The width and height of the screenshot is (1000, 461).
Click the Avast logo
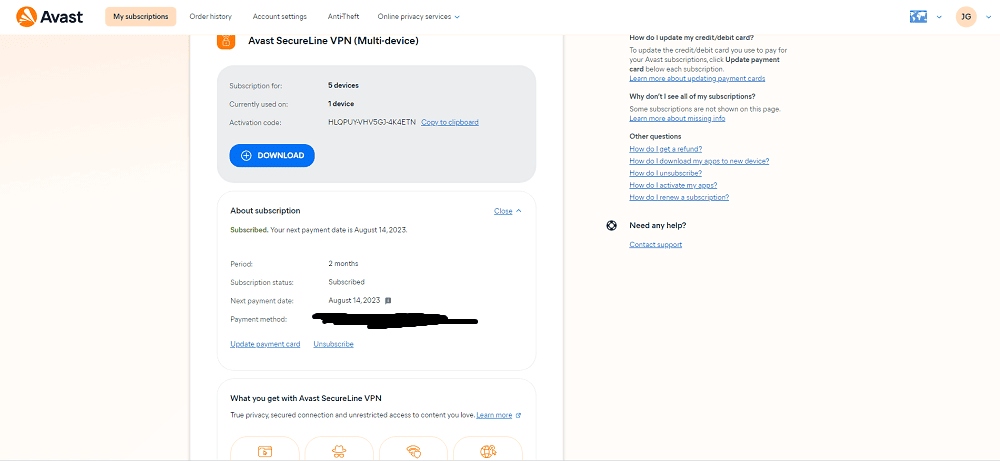(x=50, y=17)
